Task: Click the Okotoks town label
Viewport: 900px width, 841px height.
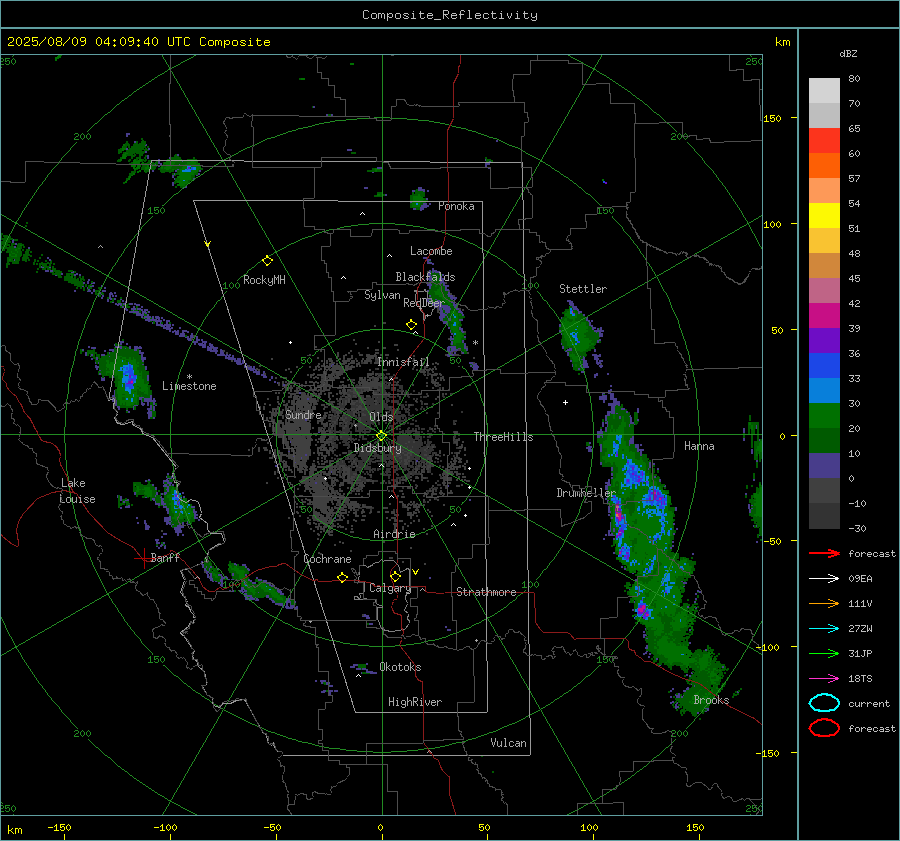Action: click(x=400, y=667)
